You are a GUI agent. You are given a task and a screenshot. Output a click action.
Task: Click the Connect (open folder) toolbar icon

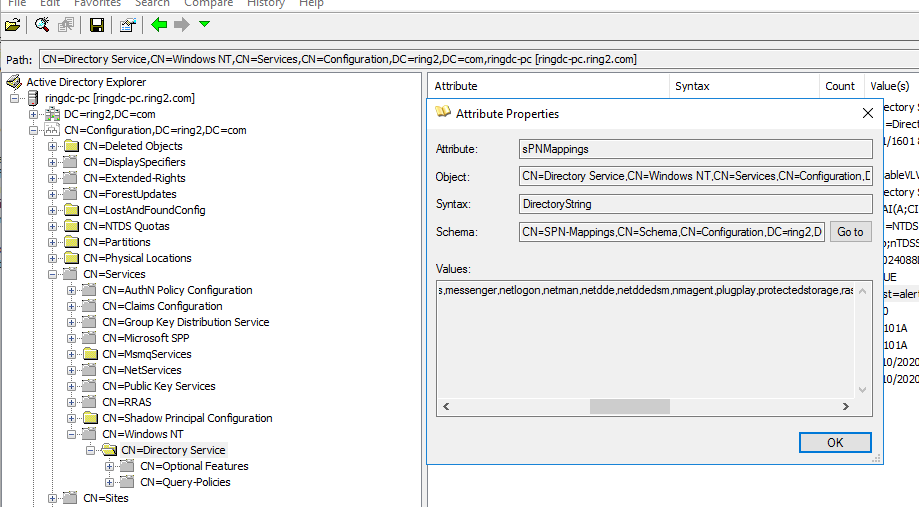tap(13, 24)
